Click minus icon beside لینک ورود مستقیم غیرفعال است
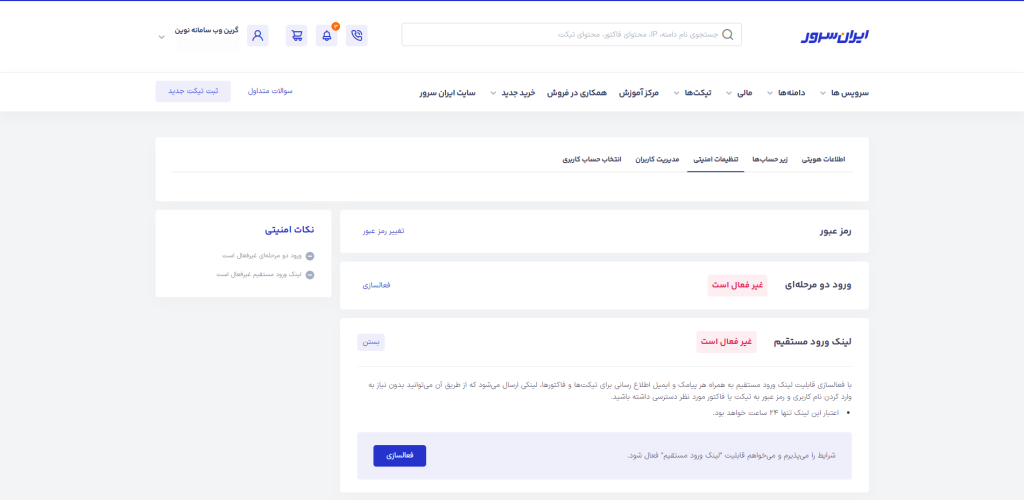Image resolution: width=1024 pixels, height=500 pixels. [x=310, y=274]
